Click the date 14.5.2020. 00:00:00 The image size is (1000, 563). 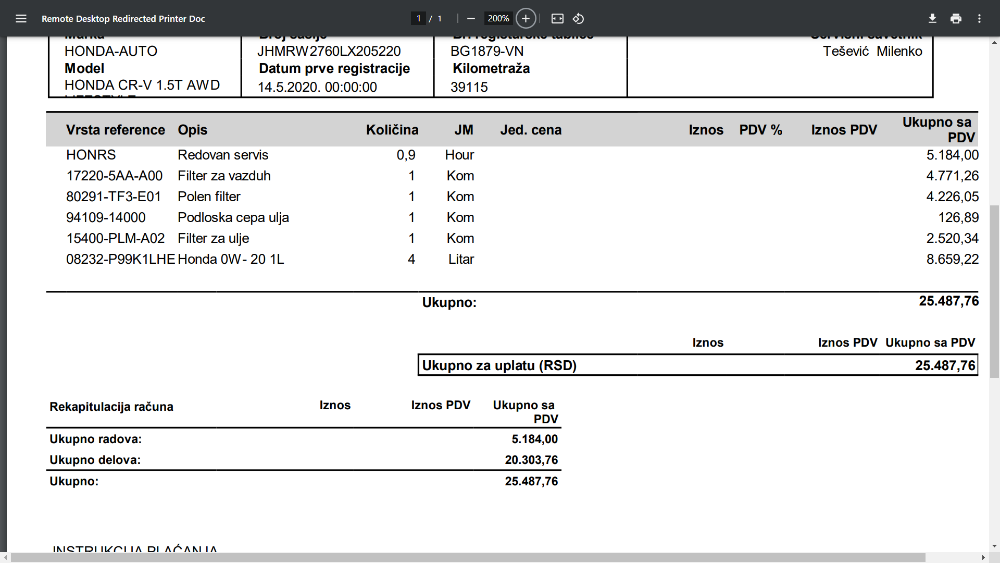click(317, 87)
